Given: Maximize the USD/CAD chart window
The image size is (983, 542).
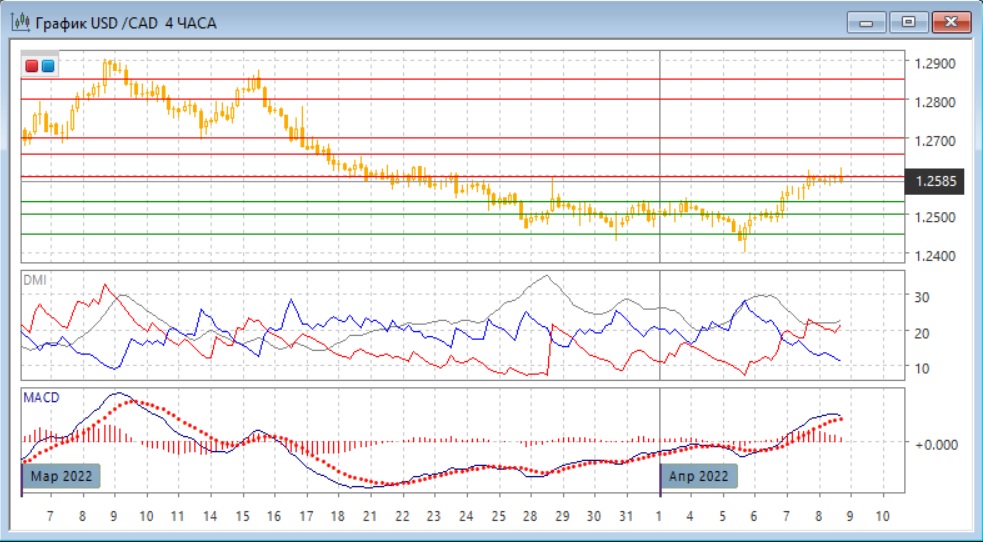Looking at the screenshot, I should point(908,22).
